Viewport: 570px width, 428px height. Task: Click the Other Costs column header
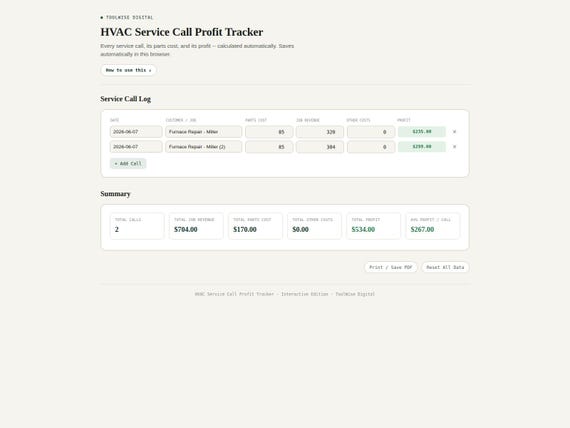coord(358,120)
